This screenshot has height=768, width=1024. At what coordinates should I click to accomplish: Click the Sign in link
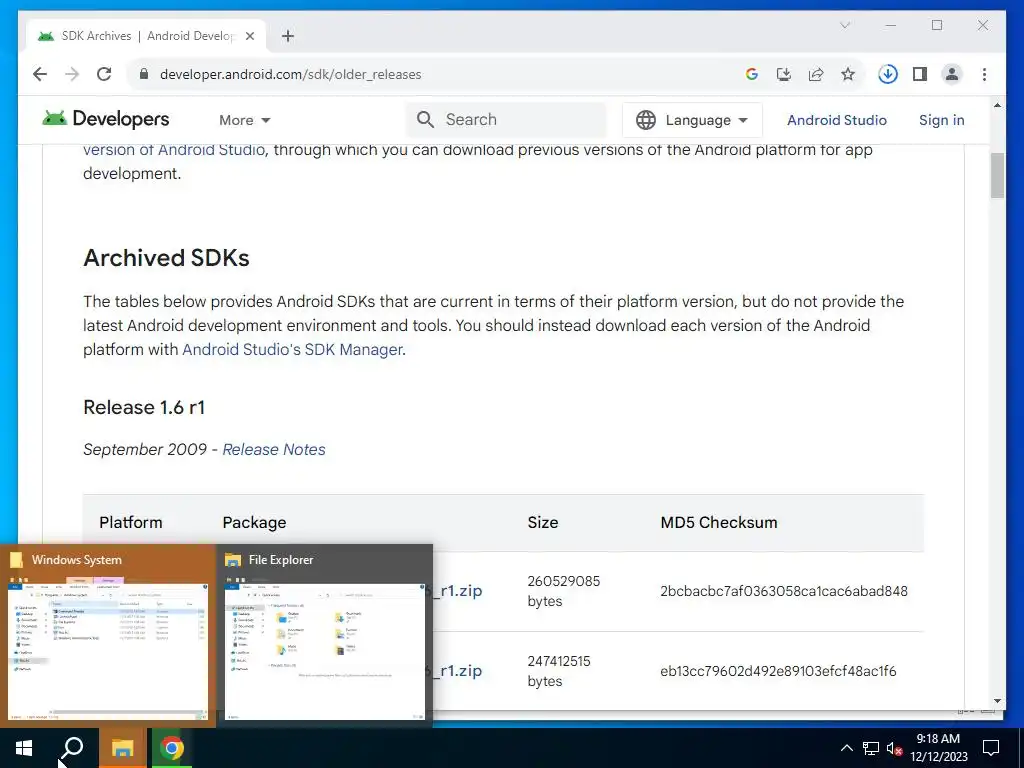coord(941,120)
